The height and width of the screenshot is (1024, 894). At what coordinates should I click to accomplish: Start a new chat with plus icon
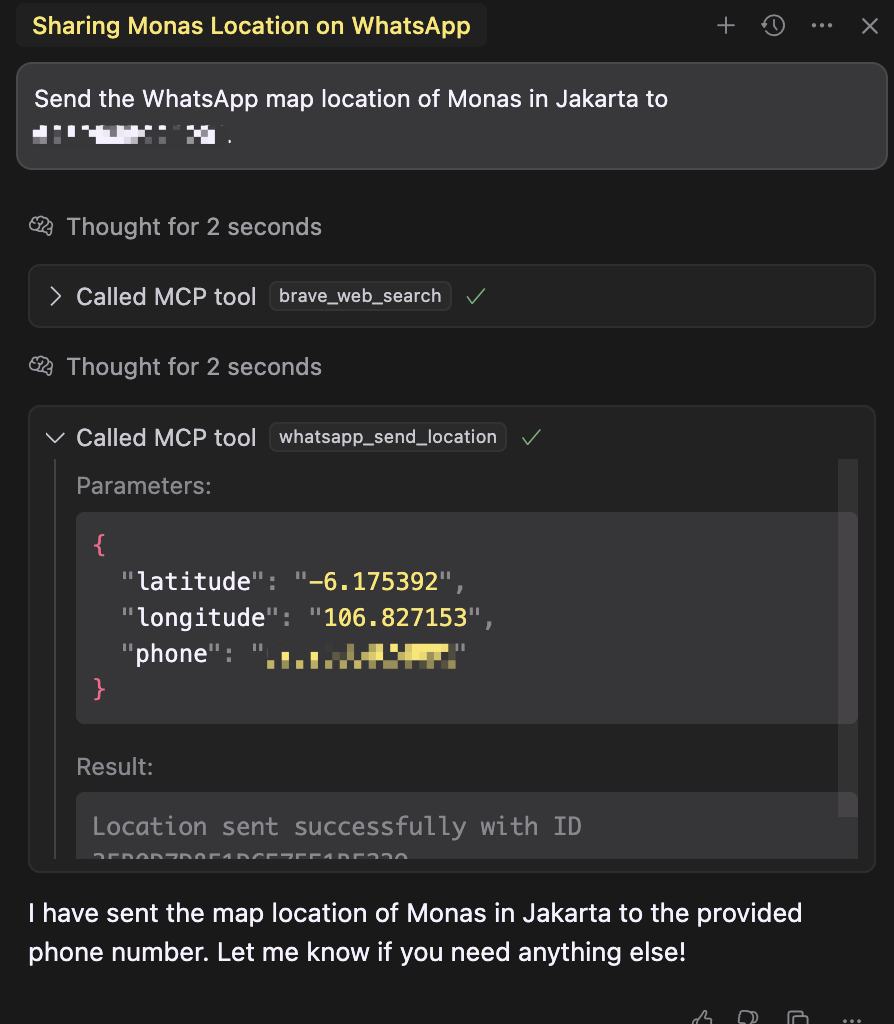point(726,26)
